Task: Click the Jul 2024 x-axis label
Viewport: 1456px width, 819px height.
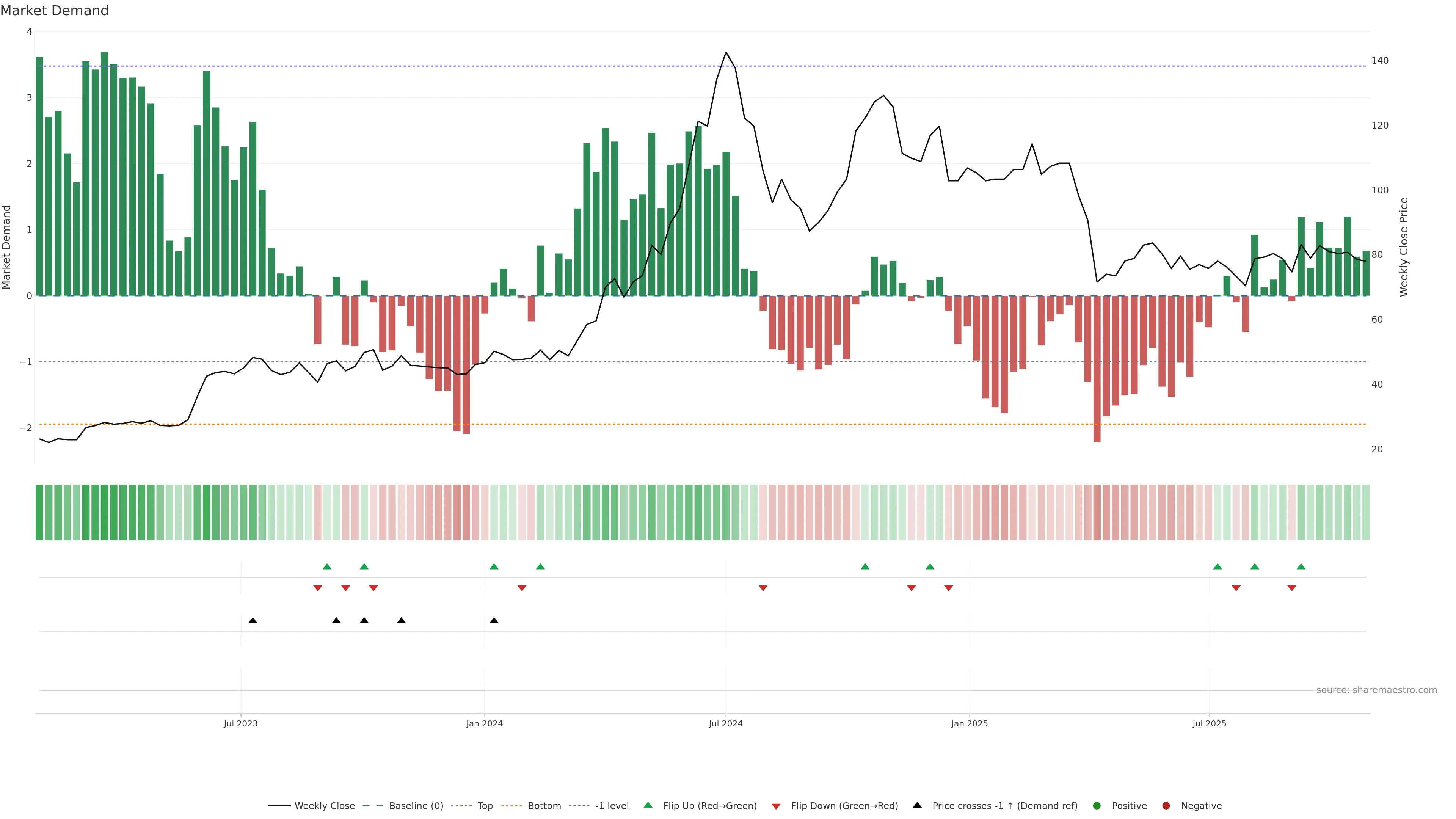Action: (726, 723)
